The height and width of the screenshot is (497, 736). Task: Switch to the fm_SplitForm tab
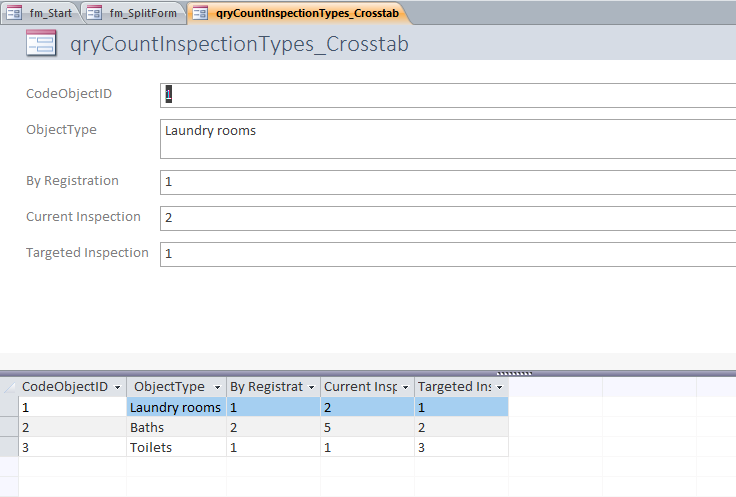[134, 13]
